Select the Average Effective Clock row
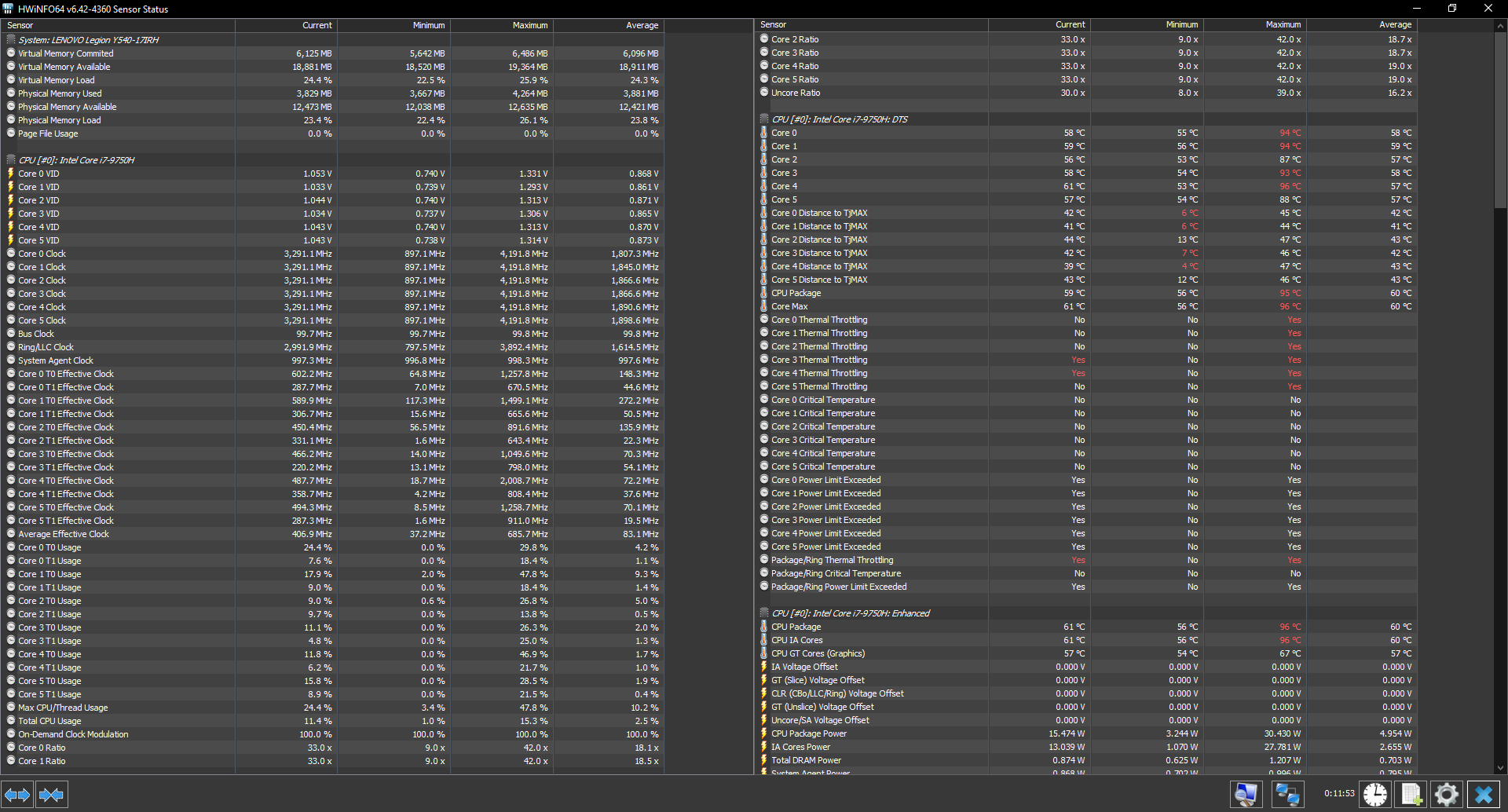This screenshot has height=812, width=1508. [333, 534]
